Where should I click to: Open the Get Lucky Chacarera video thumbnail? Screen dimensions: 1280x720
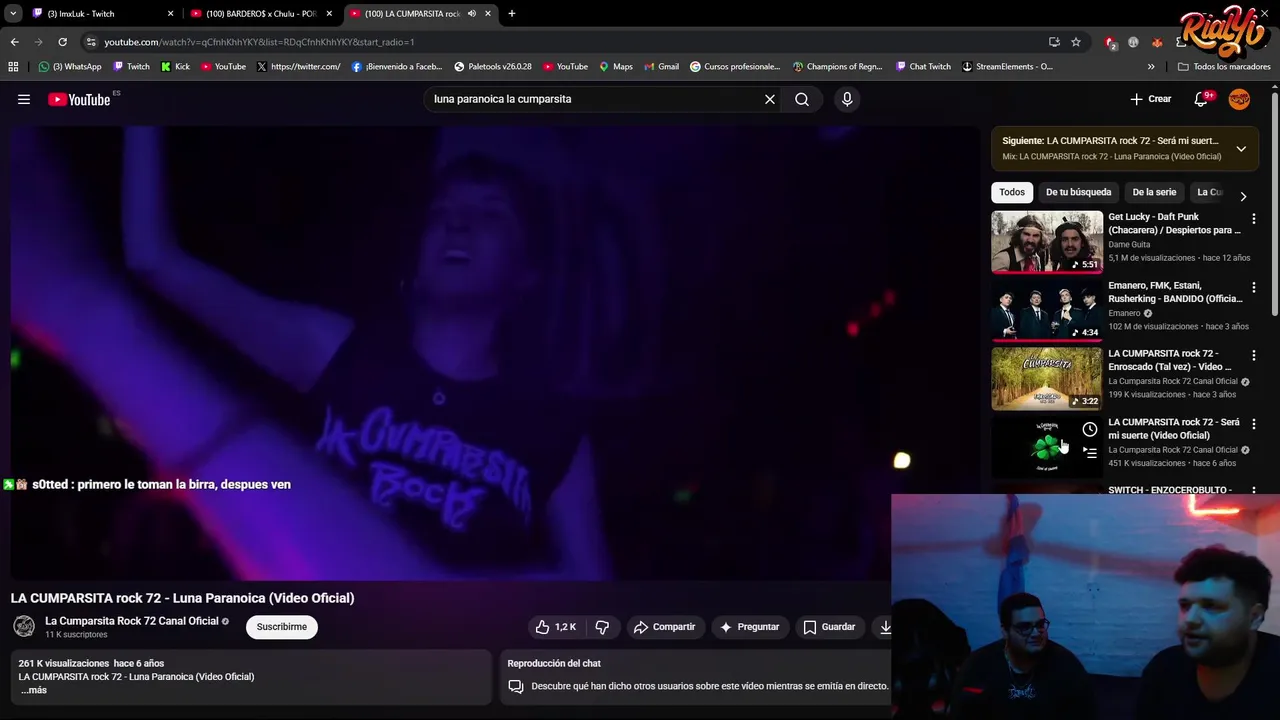pos(1047,241)
